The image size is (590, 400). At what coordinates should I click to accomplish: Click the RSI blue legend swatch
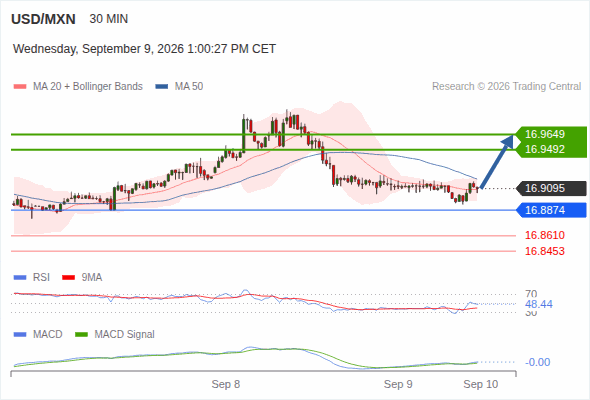20,278
